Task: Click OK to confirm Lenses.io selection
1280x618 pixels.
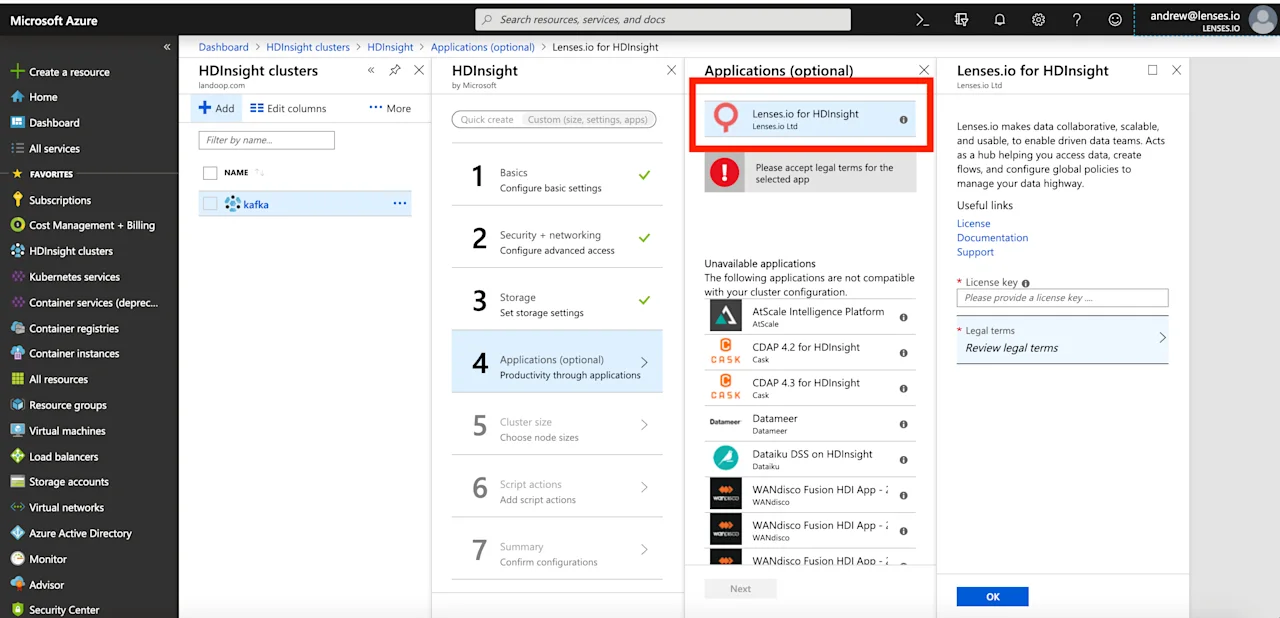Action: [992, 596]
